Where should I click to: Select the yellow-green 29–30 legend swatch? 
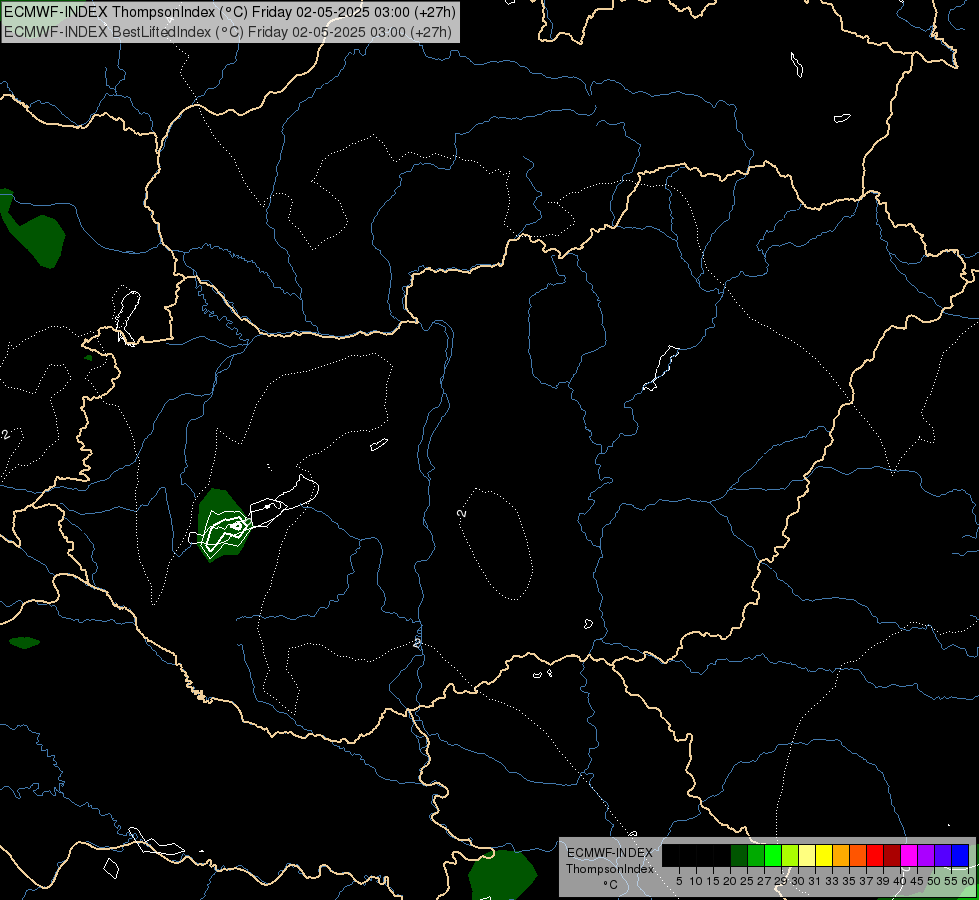point(790,855)
